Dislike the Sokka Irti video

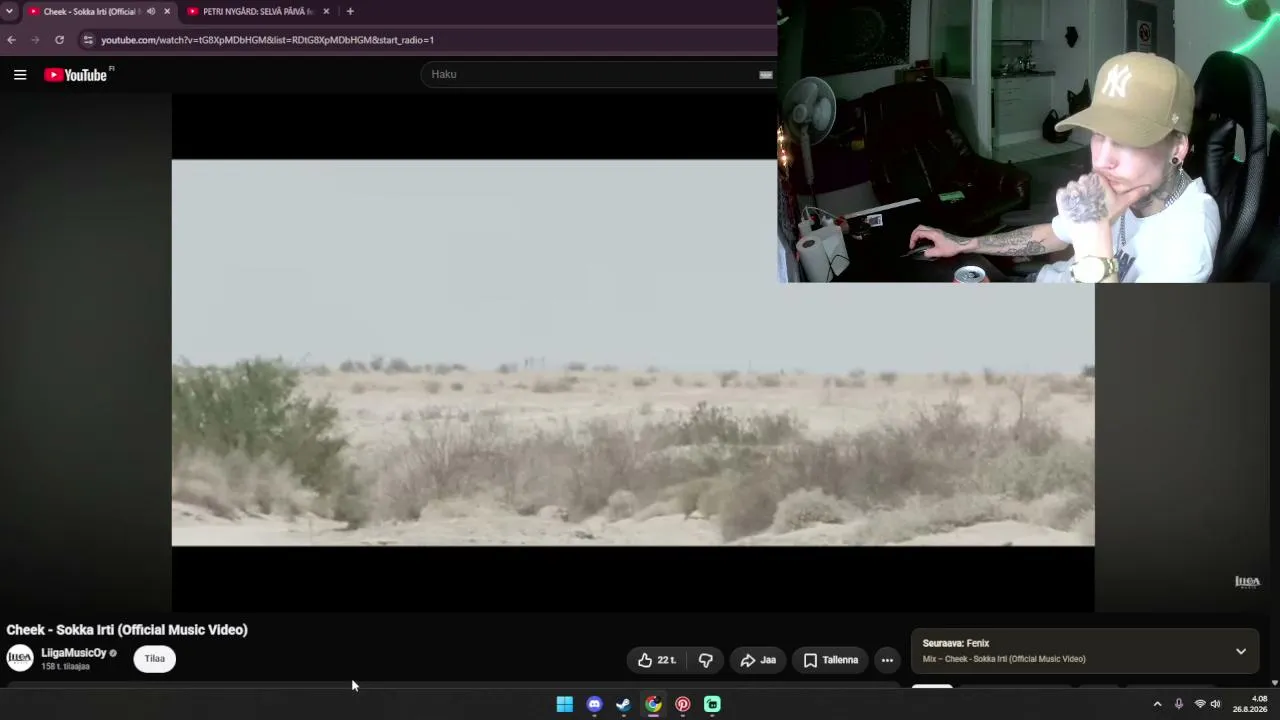point(706,660)
